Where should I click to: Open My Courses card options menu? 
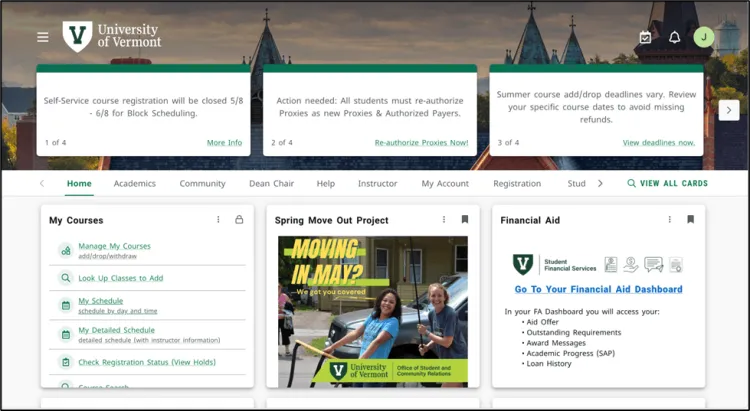click(x=218, y=220)
